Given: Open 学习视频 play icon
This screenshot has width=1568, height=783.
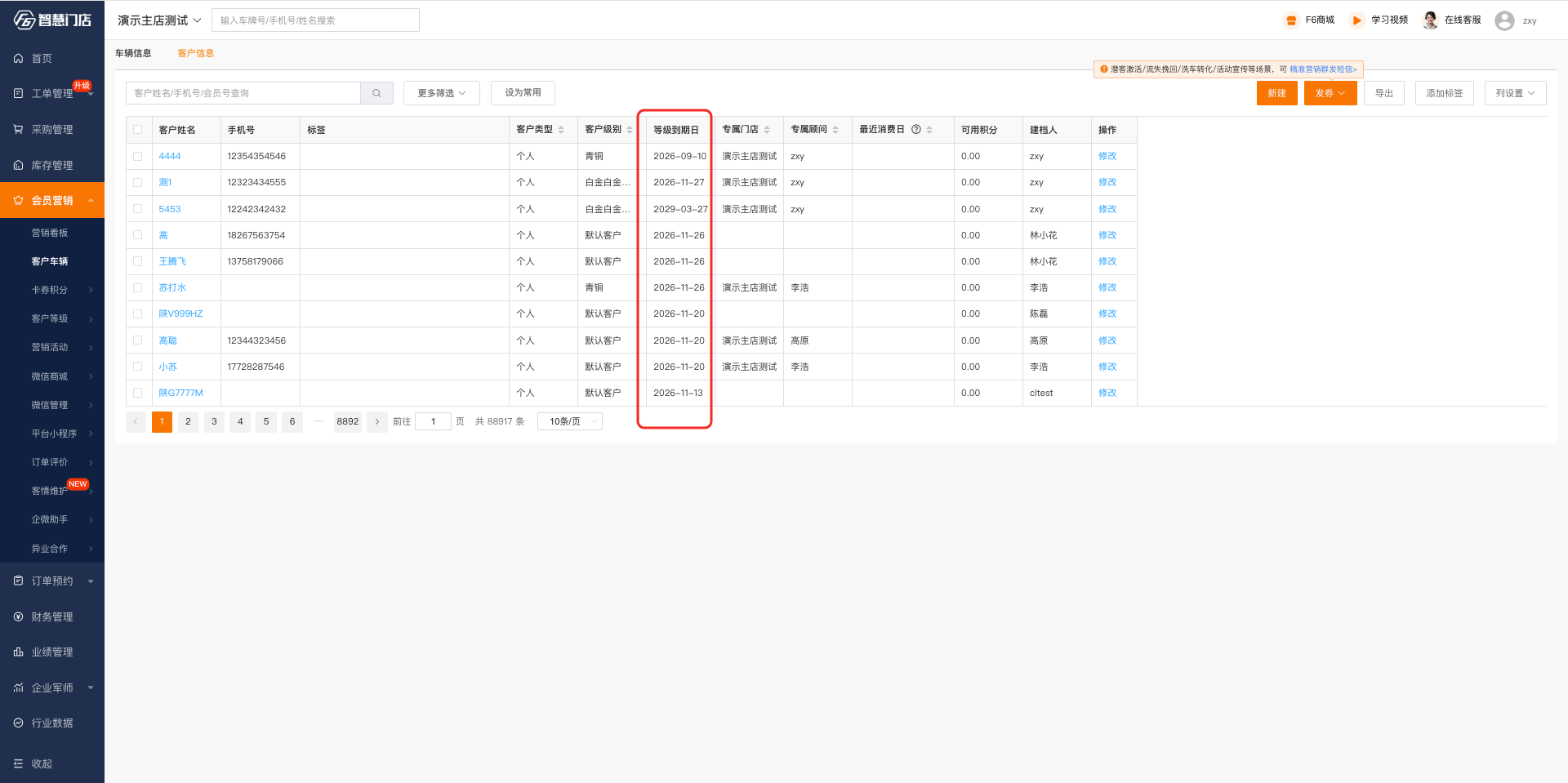Looking at the screenshot, I should coord(1356,20).
